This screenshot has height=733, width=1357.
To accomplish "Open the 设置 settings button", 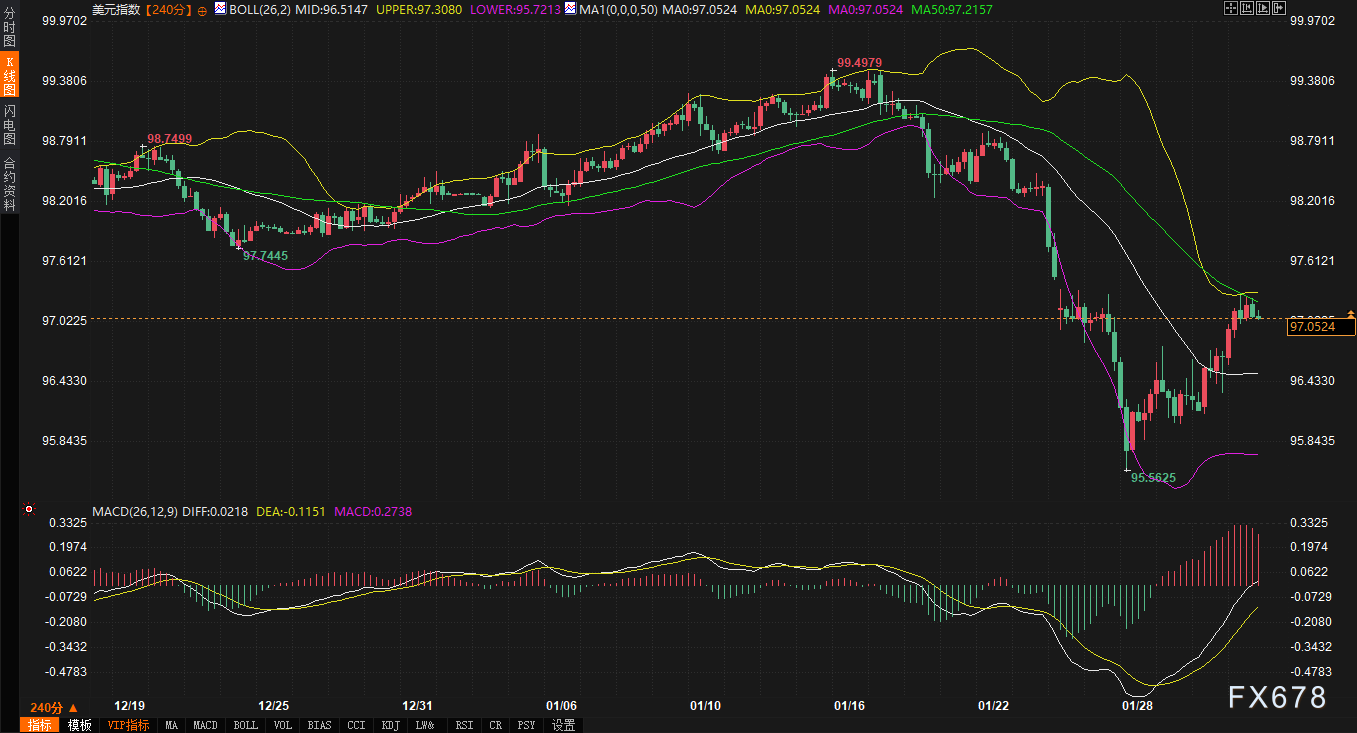I will tap(563, 725).
